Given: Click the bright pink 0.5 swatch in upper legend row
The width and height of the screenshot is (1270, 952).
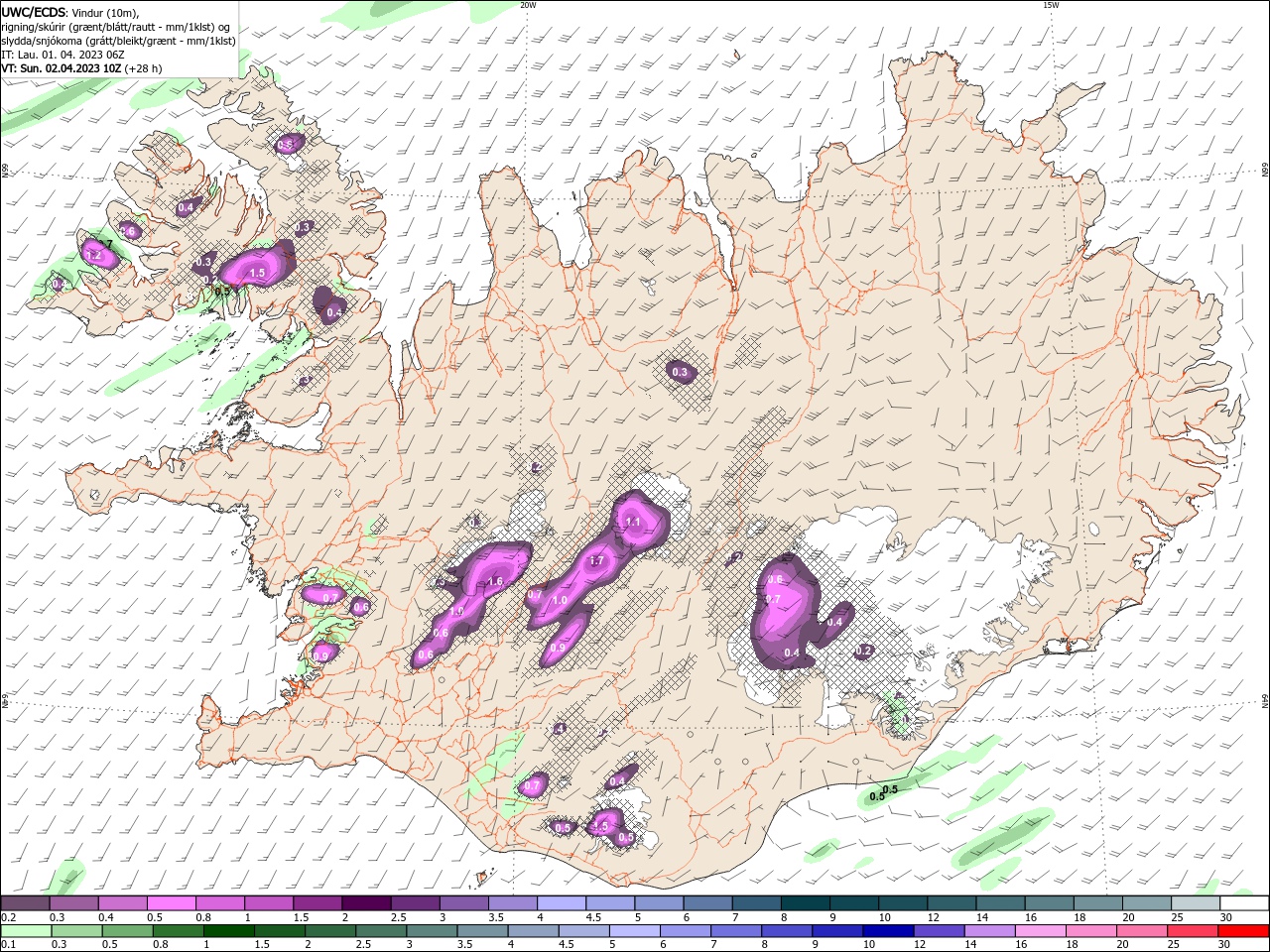Looking at the screenshot, I should 172,903.
